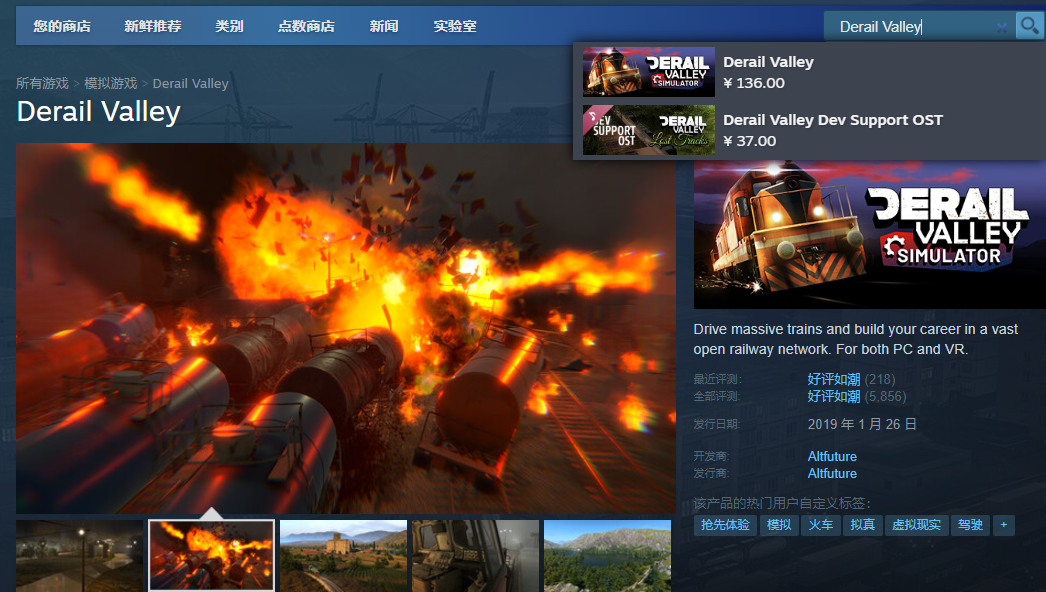This screenshot has height=592, width=1046.
Task: Open the 实验室 tab
Action: coord(455,26)
